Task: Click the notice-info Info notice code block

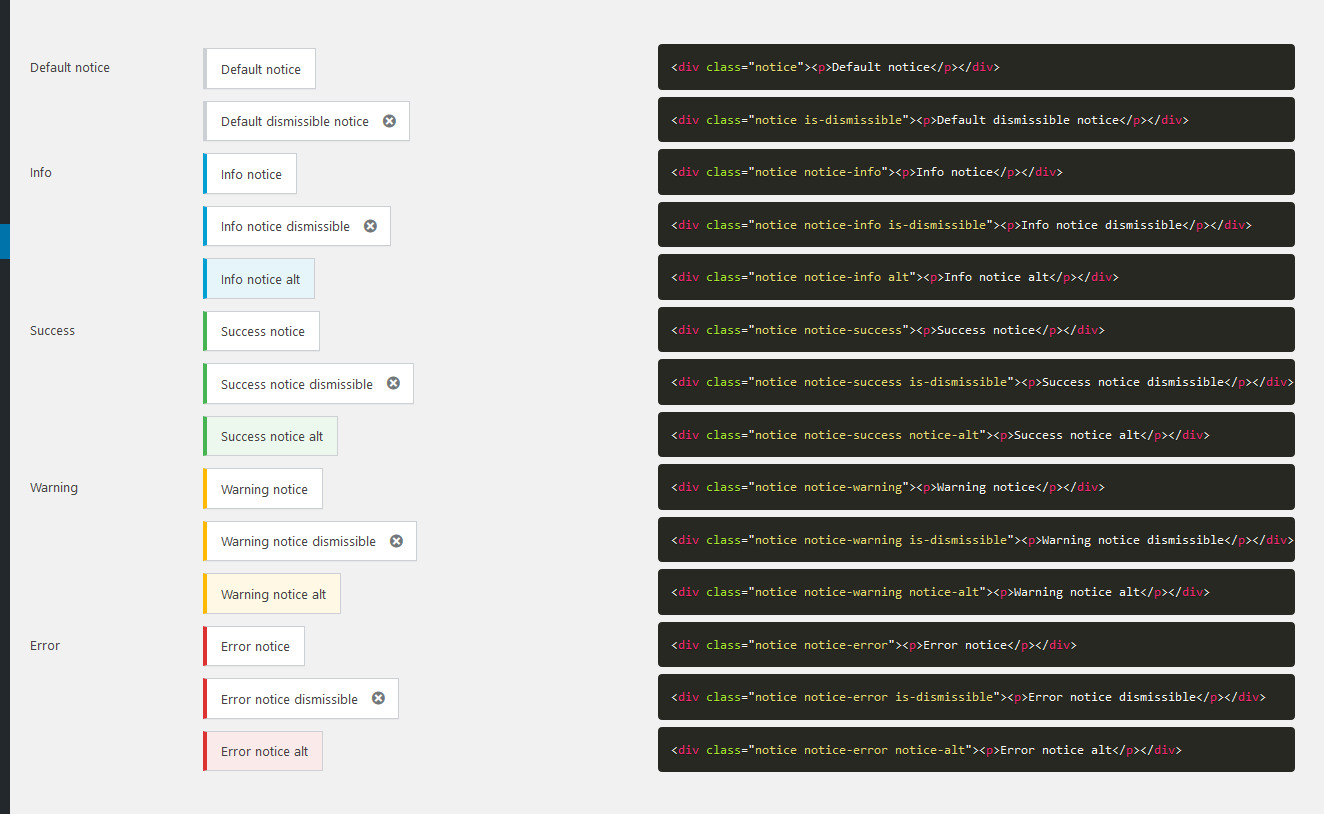Action: pyautogui.click(x=976, y=172)
